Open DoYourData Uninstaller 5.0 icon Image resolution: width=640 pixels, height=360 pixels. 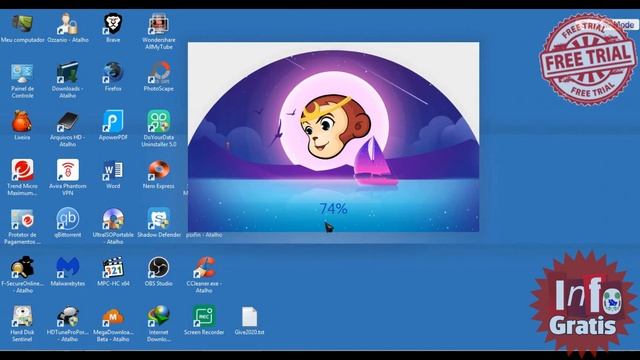[159, 121]
